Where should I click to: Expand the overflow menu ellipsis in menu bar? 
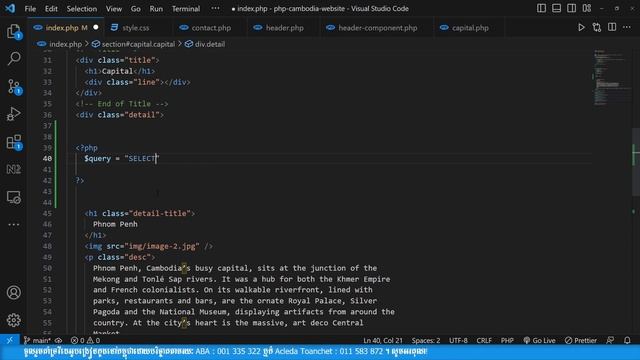[215, 9]
